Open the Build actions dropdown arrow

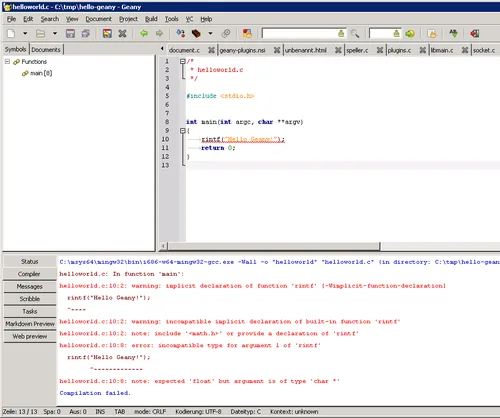point(210,33)
